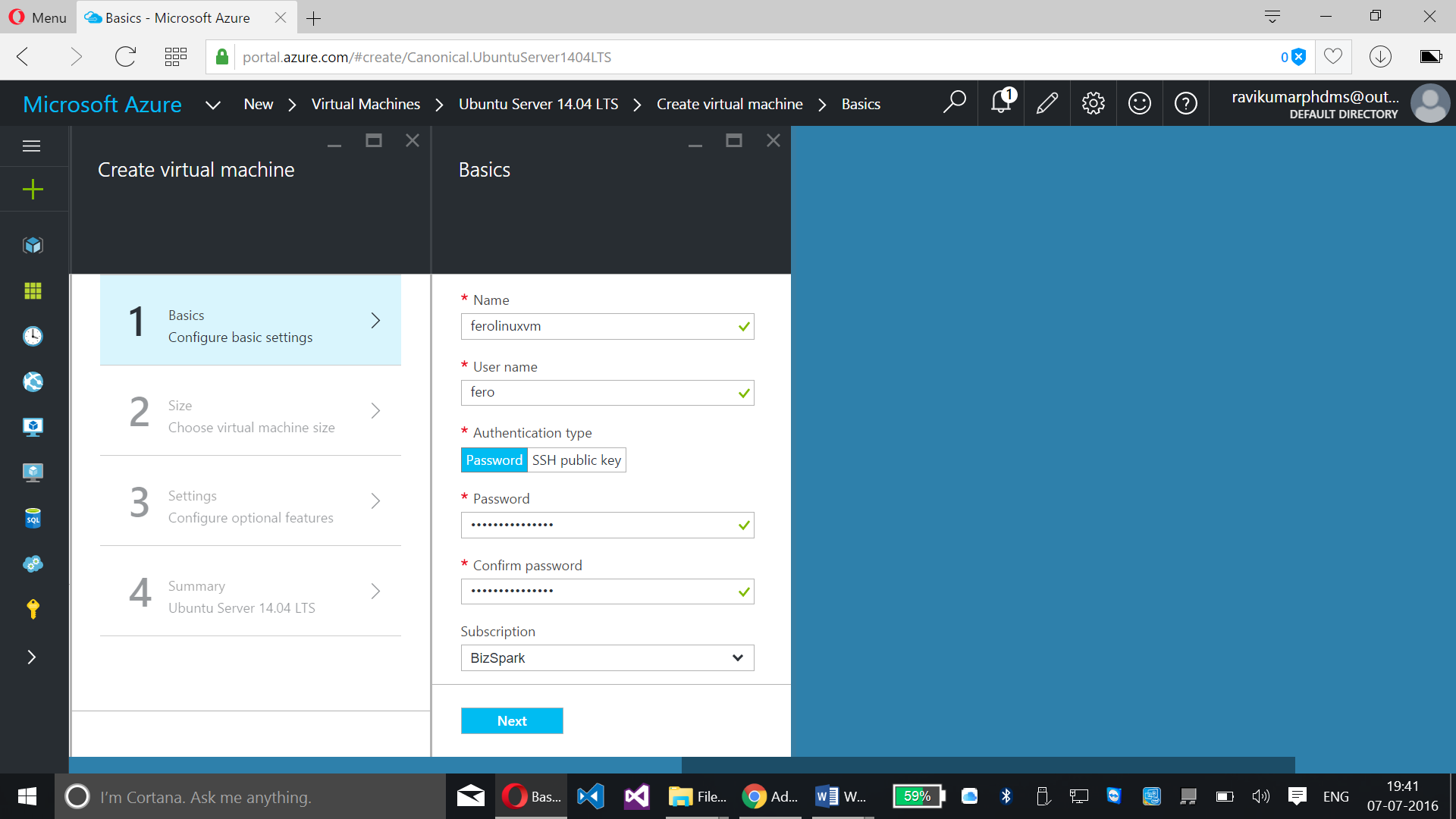Open All resources grid icon in sidebar
Image resolution: width=1456 pixels, height=819 pixels.
tap(33, 290)
